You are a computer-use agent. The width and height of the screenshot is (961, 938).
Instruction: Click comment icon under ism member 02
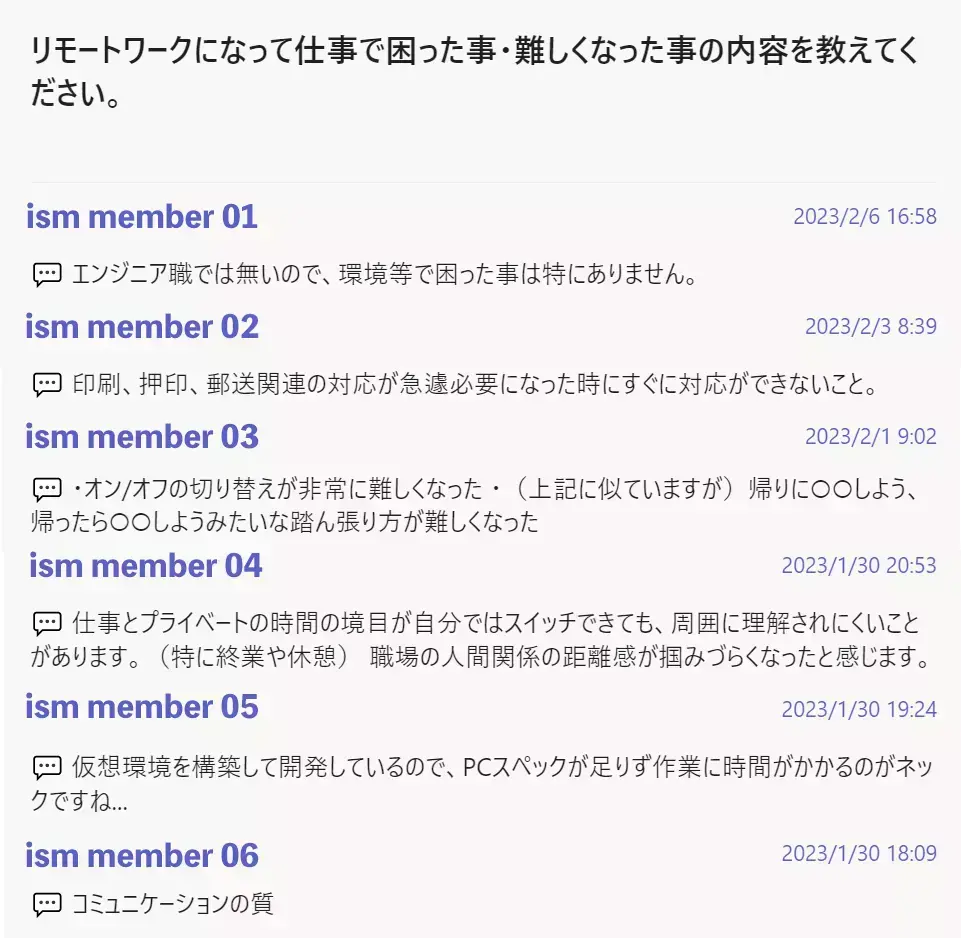point(47,384)
